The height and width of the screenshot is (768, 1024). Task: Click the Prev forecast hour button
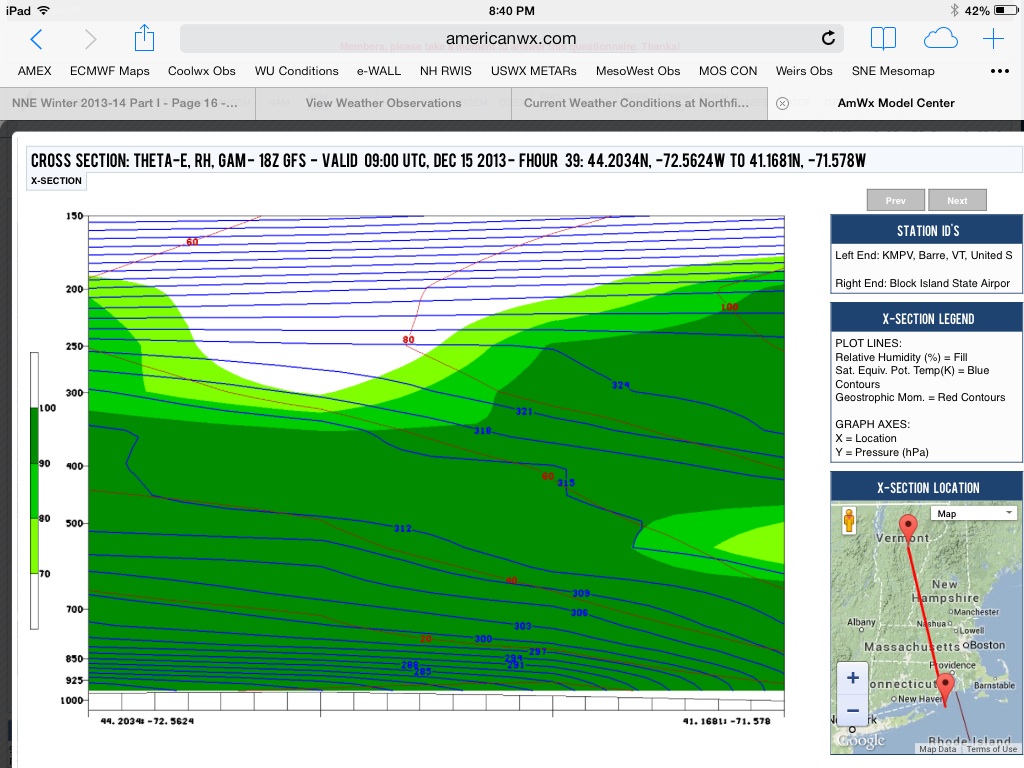pos(896,200)
